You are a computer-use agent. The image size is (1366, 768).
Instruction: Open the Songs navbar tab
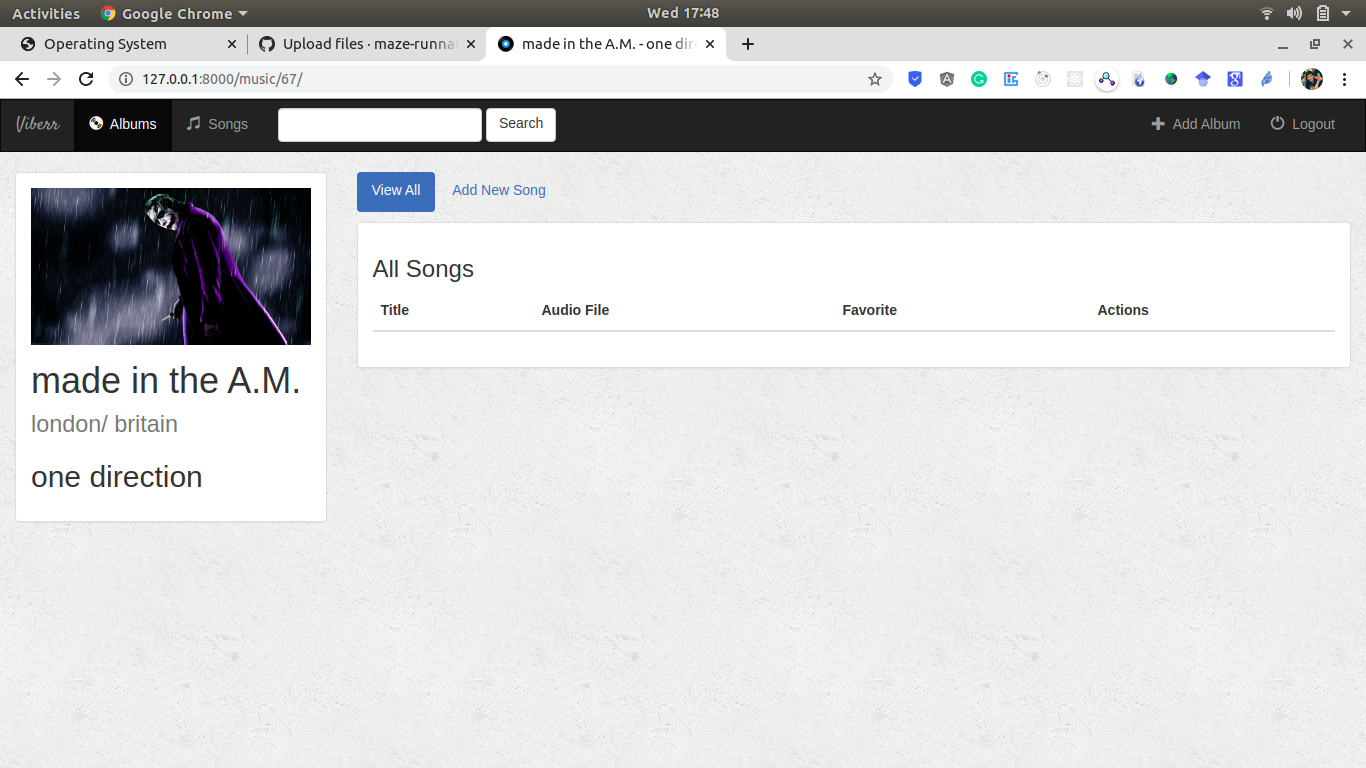tap(217, 124)
